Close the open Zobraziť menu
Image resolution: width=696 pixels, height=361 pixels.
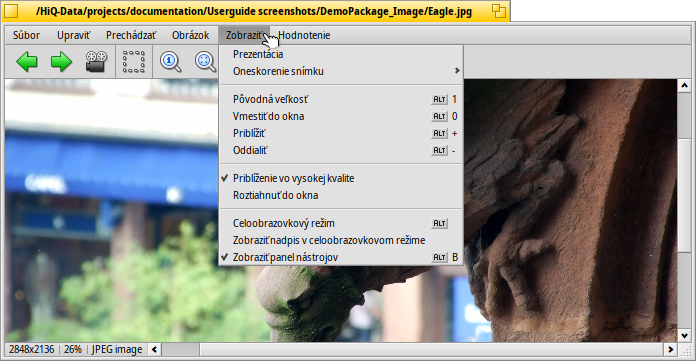pyautogui.click(x=244, y=35)
